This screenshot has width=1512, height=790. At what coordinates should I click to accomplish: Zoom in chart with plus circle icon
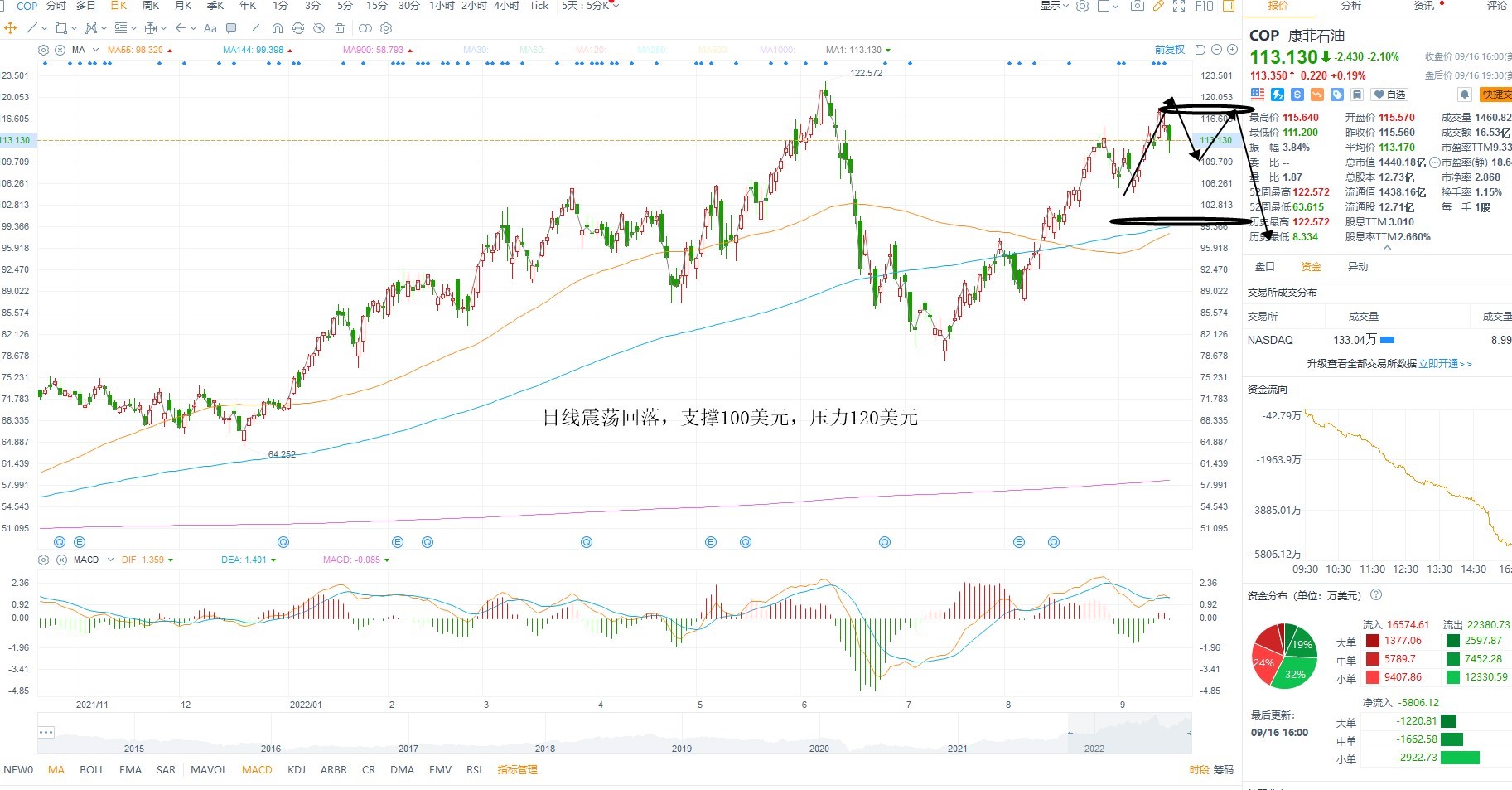[x=1233, y=50]
